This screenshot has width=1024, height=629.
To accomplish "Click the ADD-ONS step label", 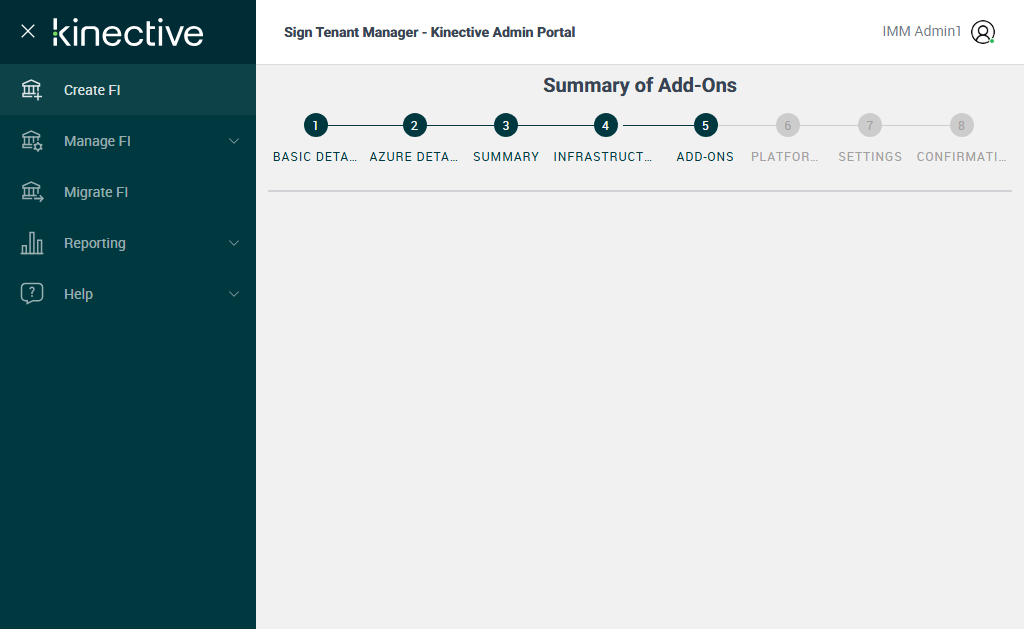I will 705,157.
